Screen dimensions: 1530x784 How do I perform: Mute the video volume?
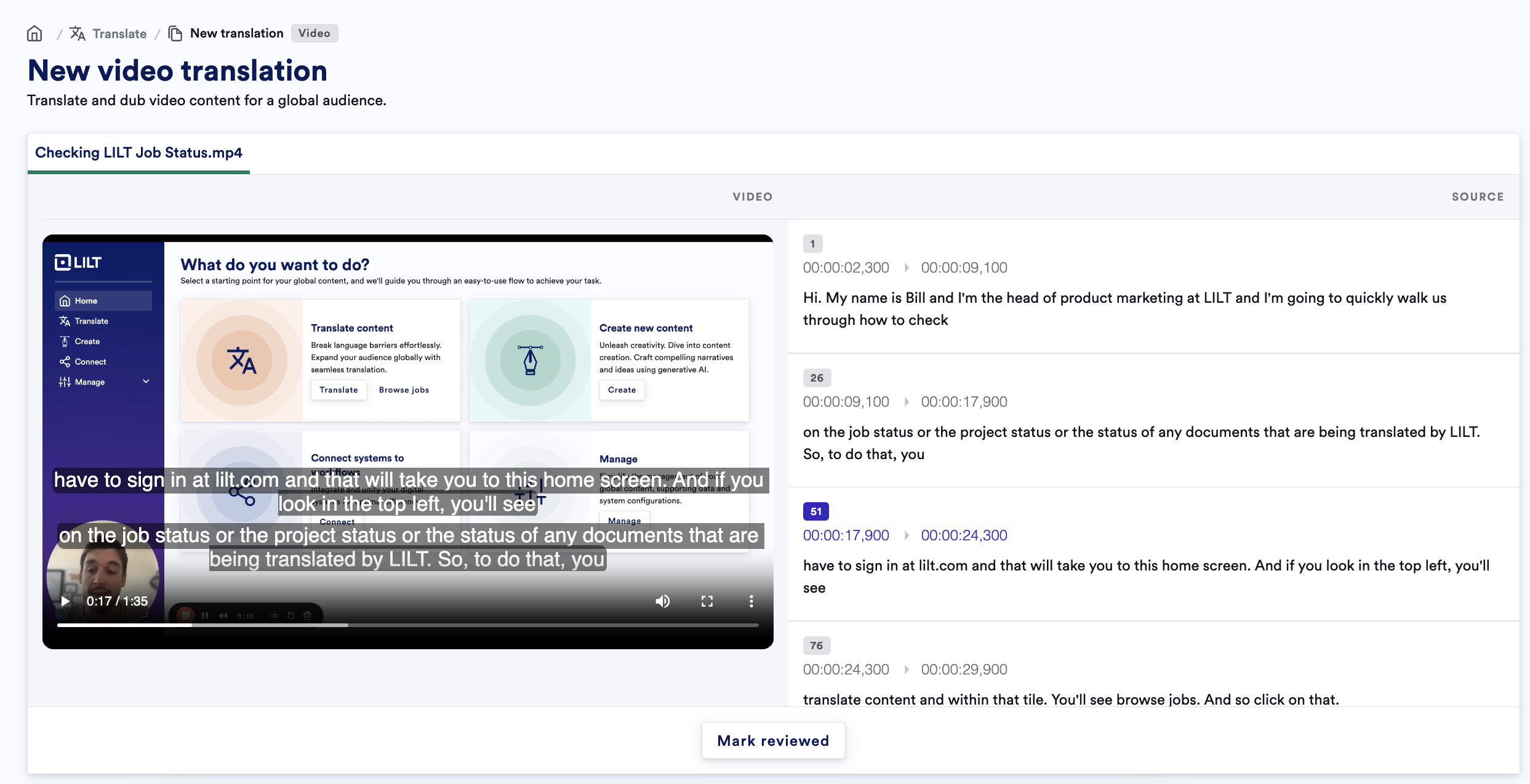pyautogui.click(x=662, y=601)
